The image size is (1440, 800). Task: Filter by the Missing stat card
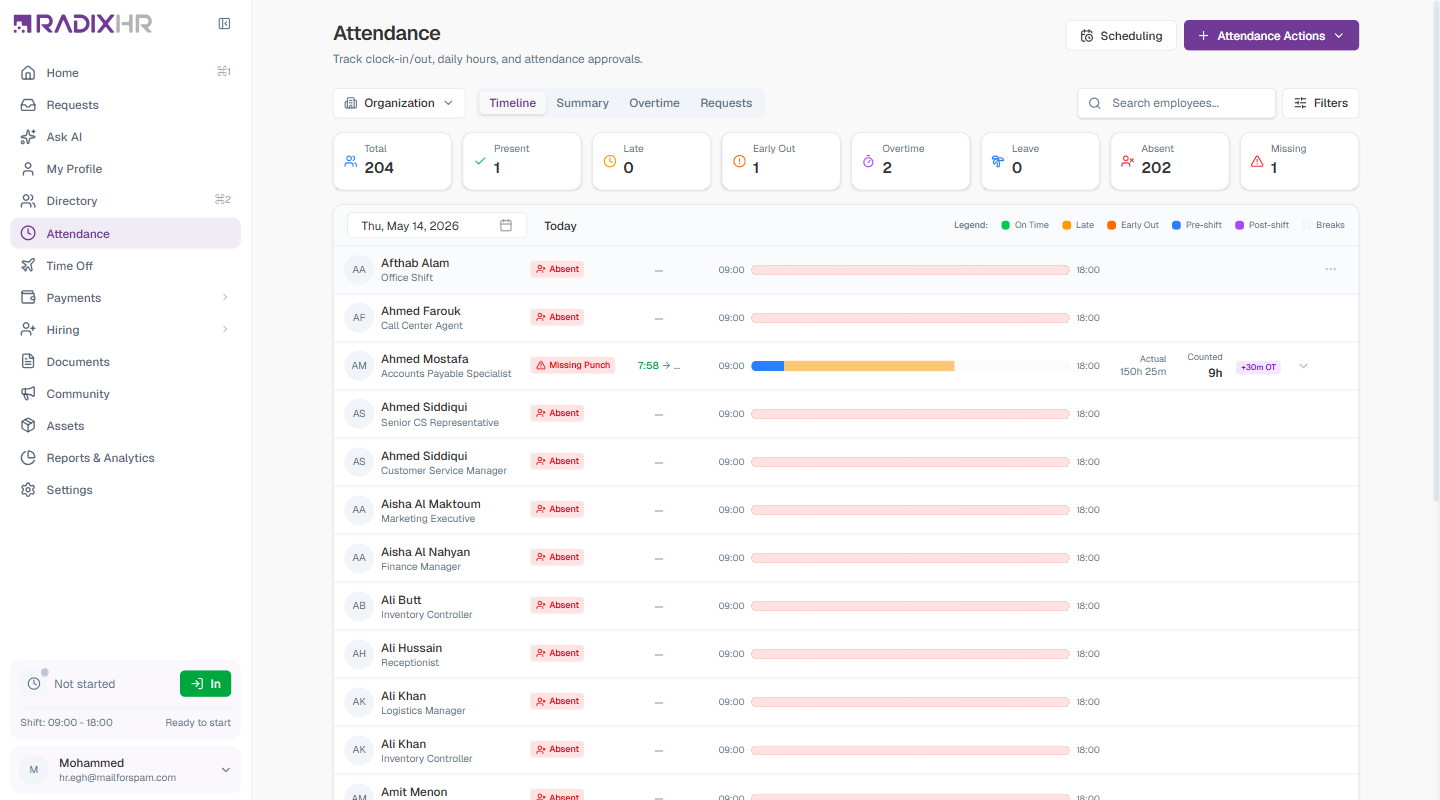(1299, 160)
